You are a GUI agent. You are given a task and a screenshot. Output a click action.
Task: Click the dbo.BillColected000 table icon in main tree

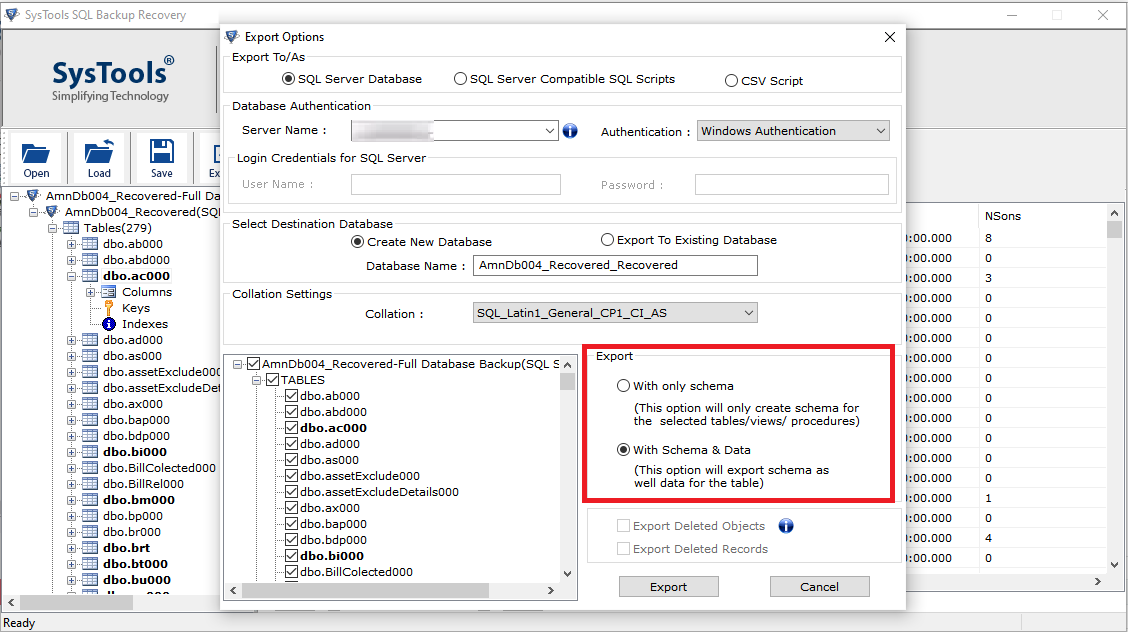[x=90, y=468]
